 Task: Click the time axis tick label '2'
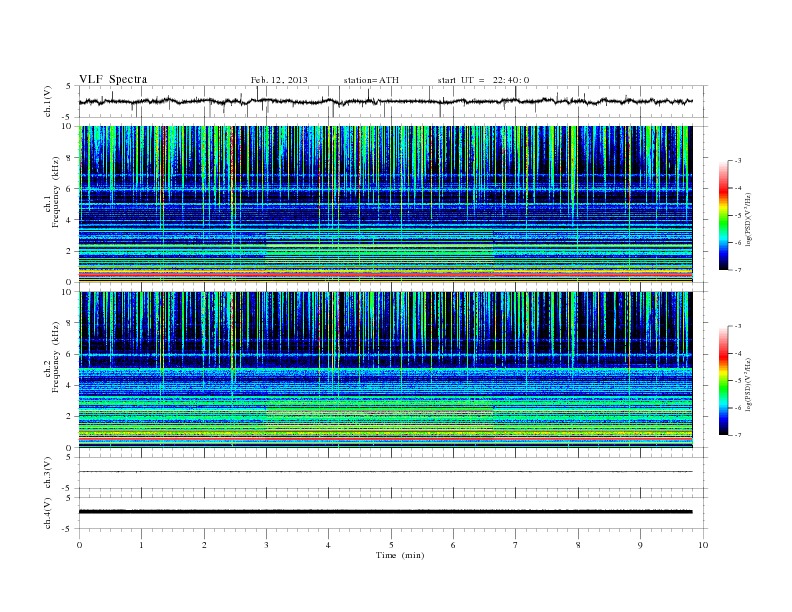point(204,545)
